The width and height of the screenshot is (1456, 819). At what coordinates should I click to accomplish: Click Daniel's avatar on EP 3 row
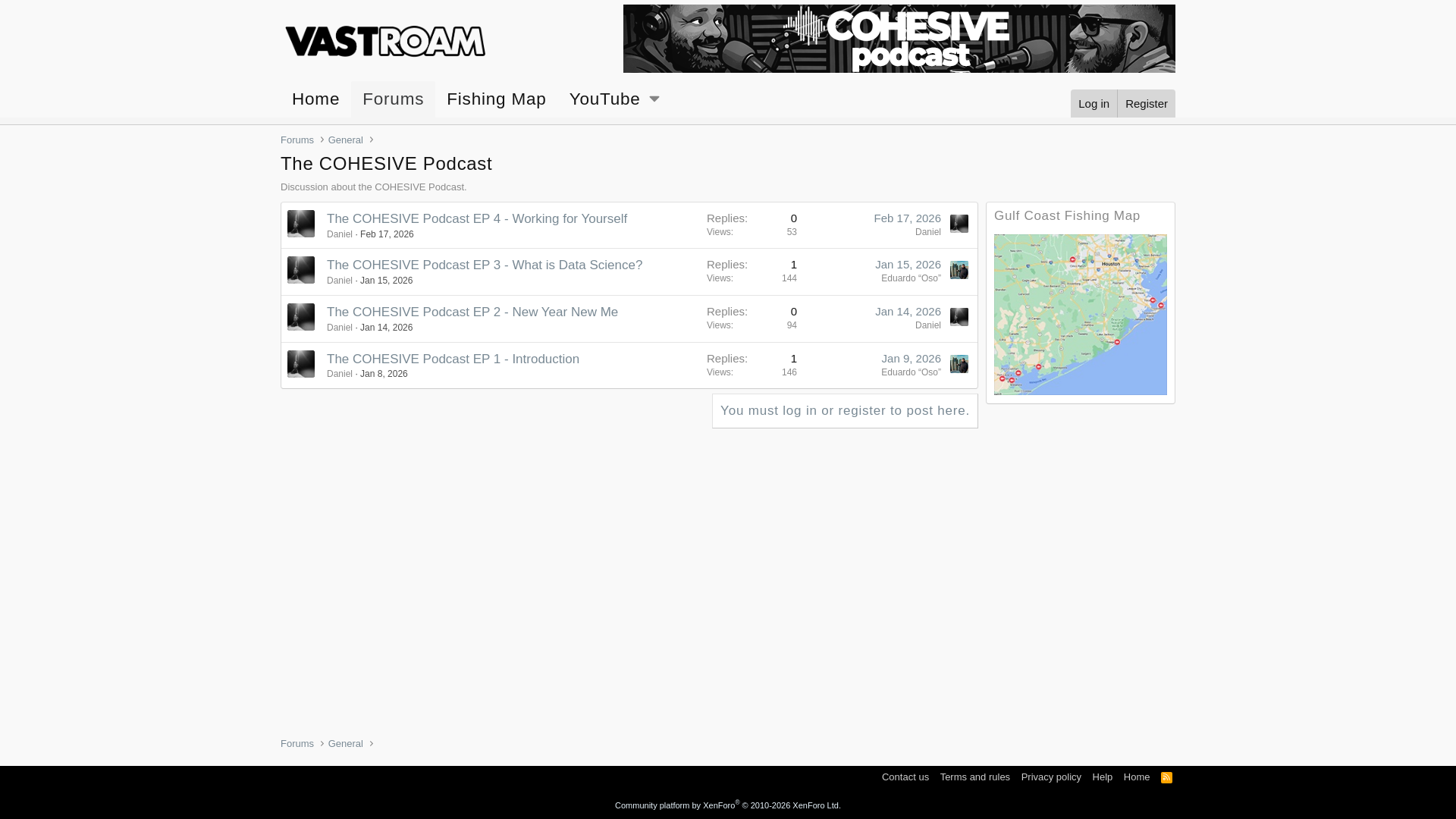point(301,270)
